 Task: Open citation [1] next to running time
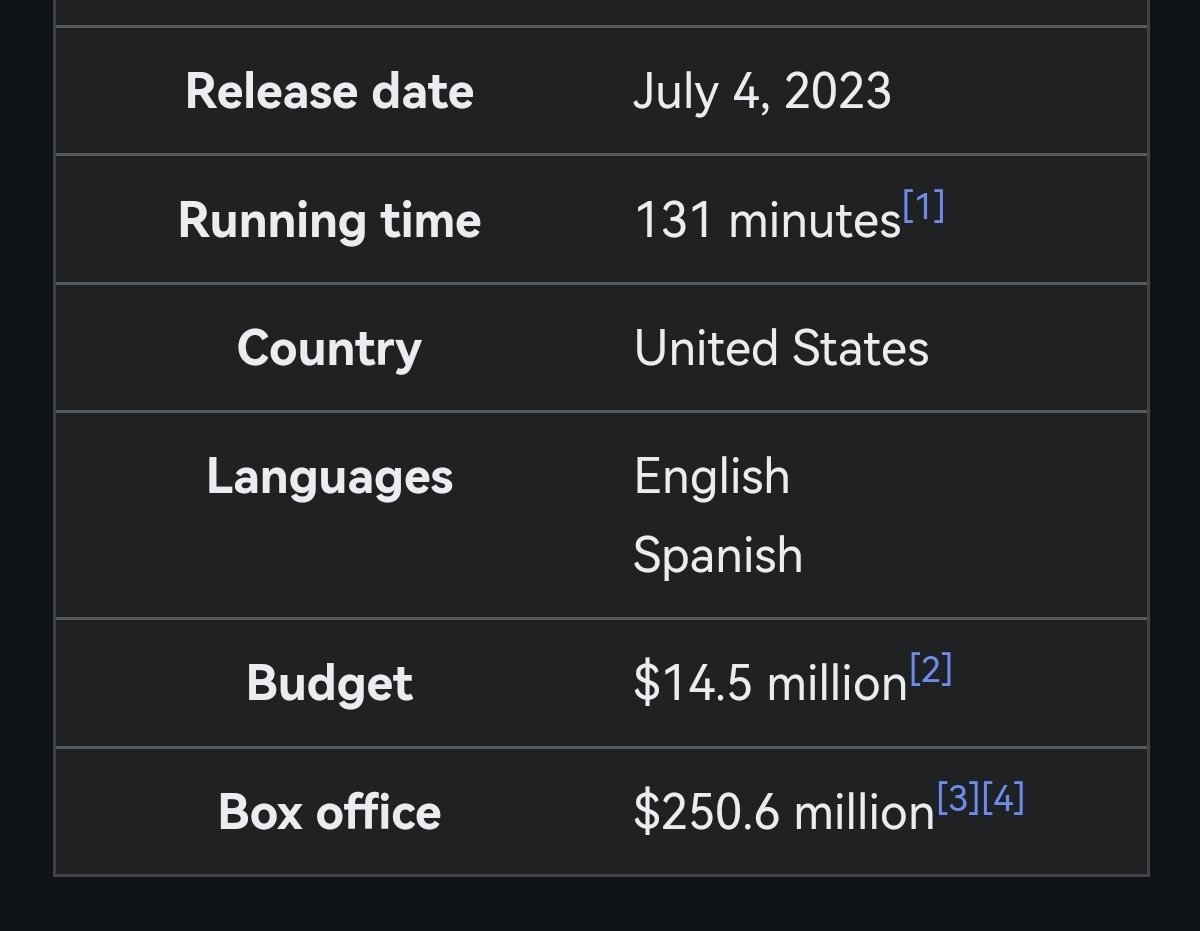923,207
